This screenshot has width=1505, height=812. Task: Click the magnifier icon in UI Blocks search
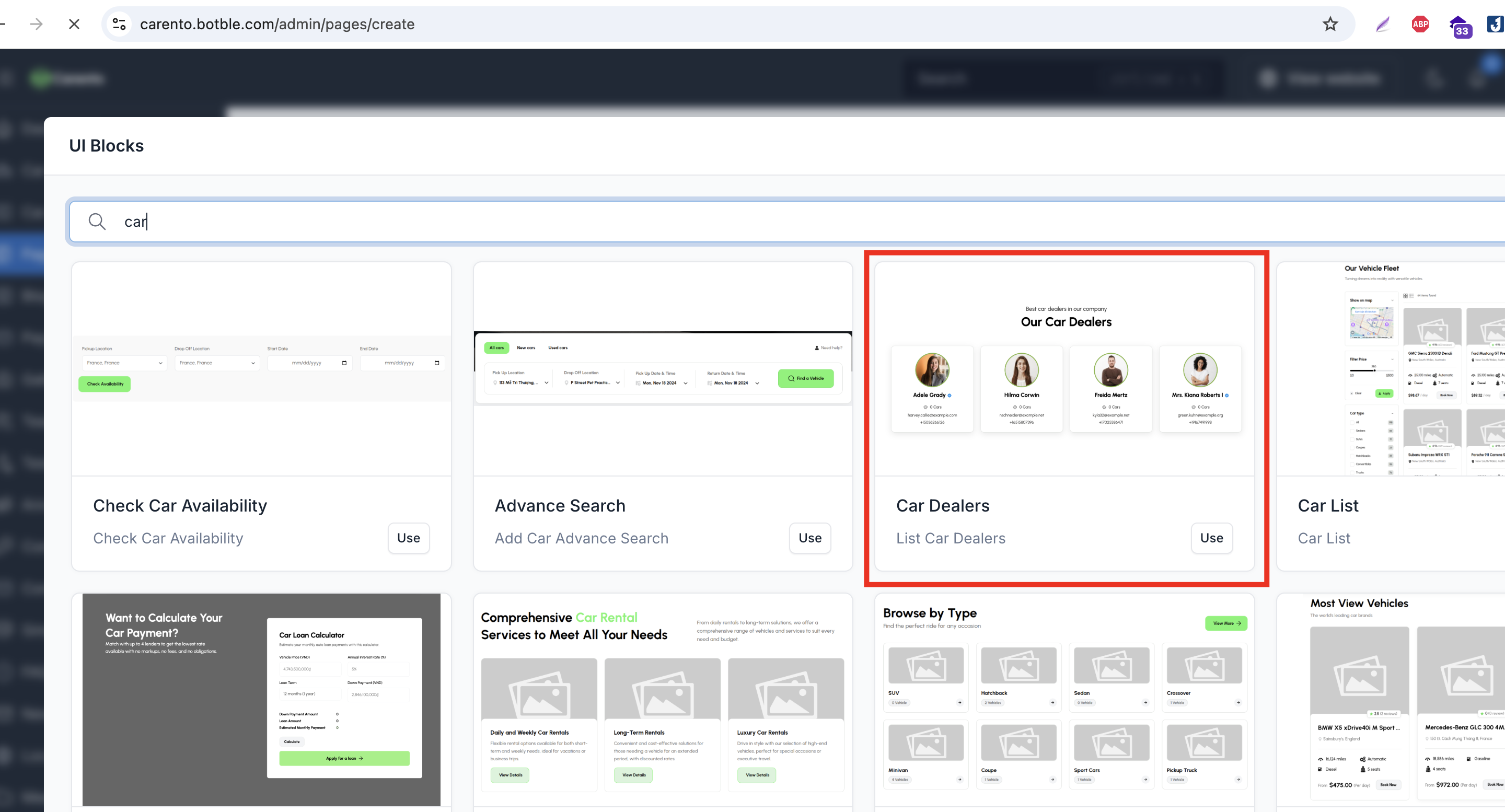click(x=97, y=222)
